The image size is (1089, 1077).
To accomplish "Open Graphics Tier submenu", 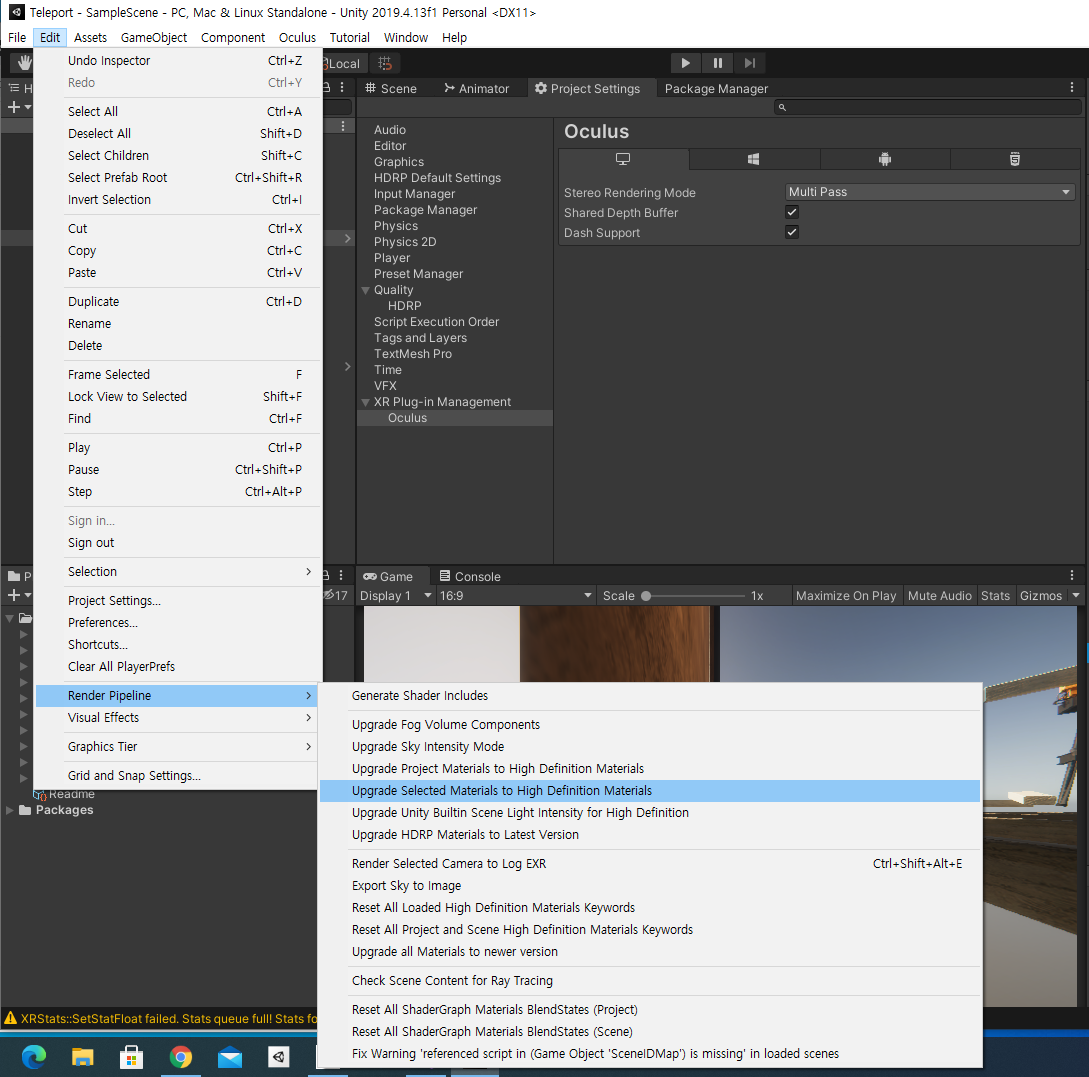I will [x=178, y=746].
